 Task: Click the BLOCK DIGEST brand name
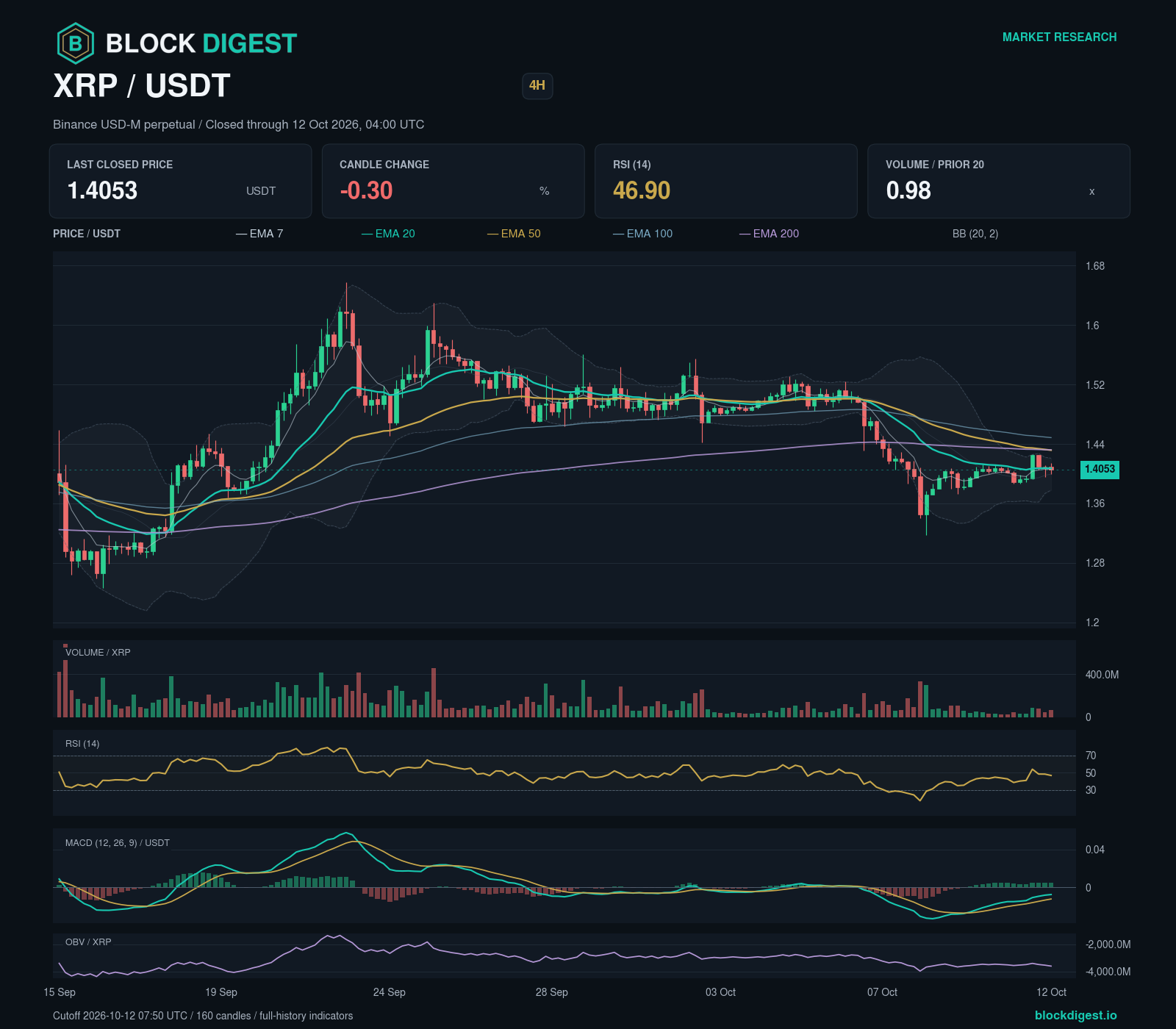[x=201, y=43]
